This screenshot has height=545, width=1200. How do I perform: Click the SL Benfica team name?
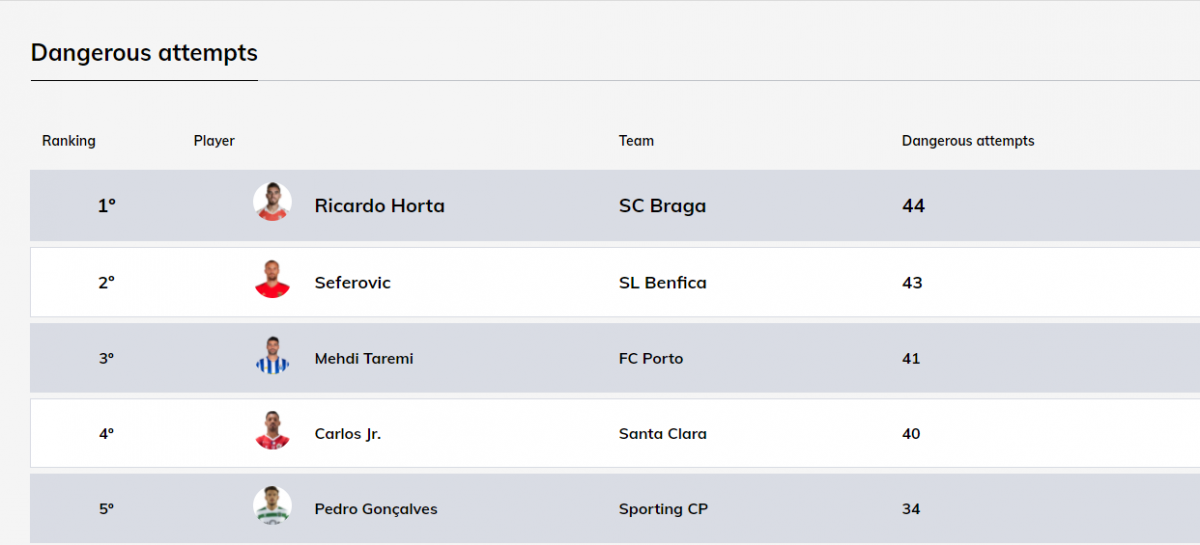[x=662, y=283]
